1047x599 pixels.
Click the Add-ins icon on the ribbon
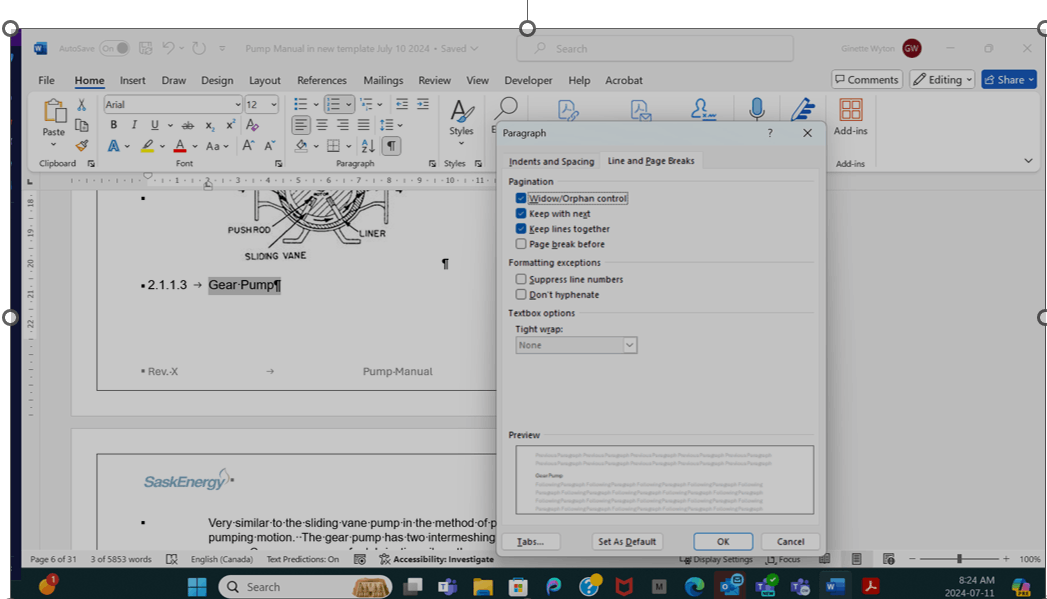pos(851,112)
